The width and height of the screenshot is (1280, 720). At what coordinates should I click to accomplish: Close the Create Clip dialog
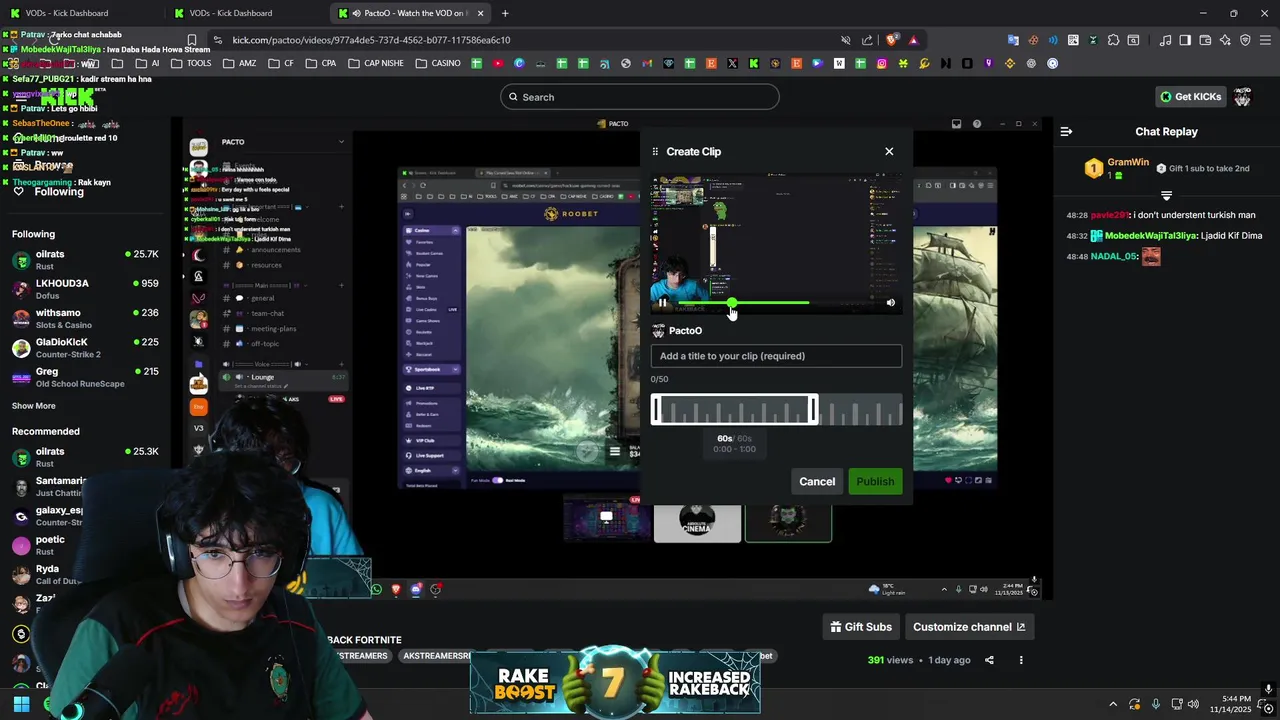[x=889, y=151]
